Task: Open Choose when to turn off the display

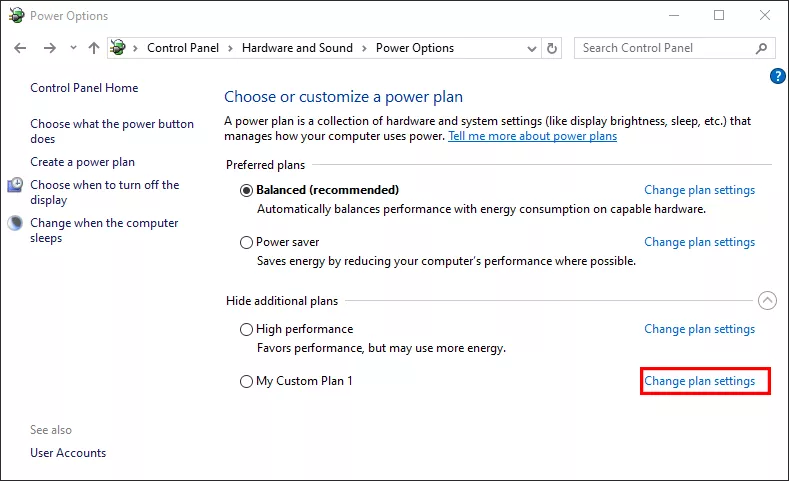Action: (x=105, y=192)
